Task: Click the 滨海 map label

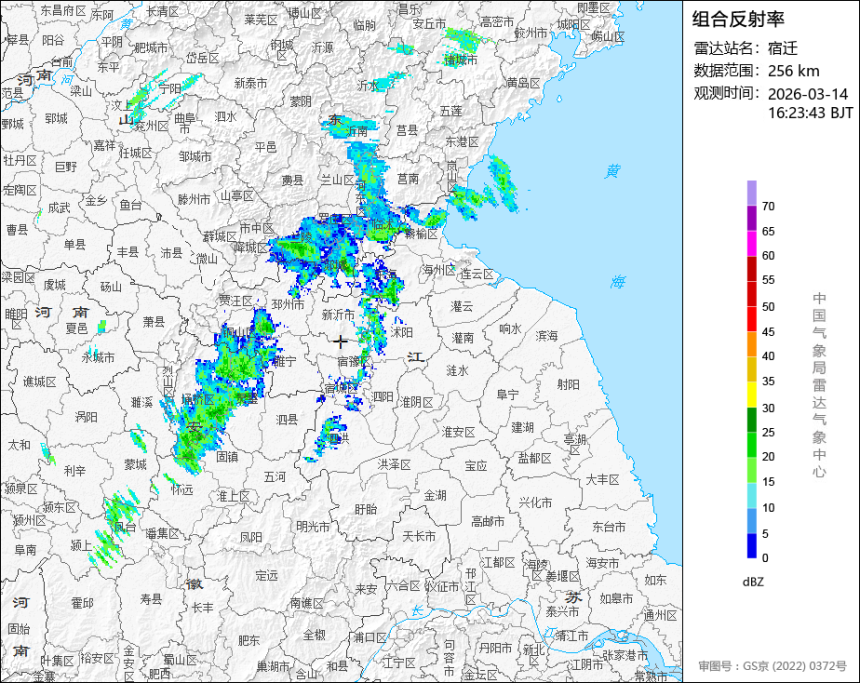Action: (x=546, y=335)
